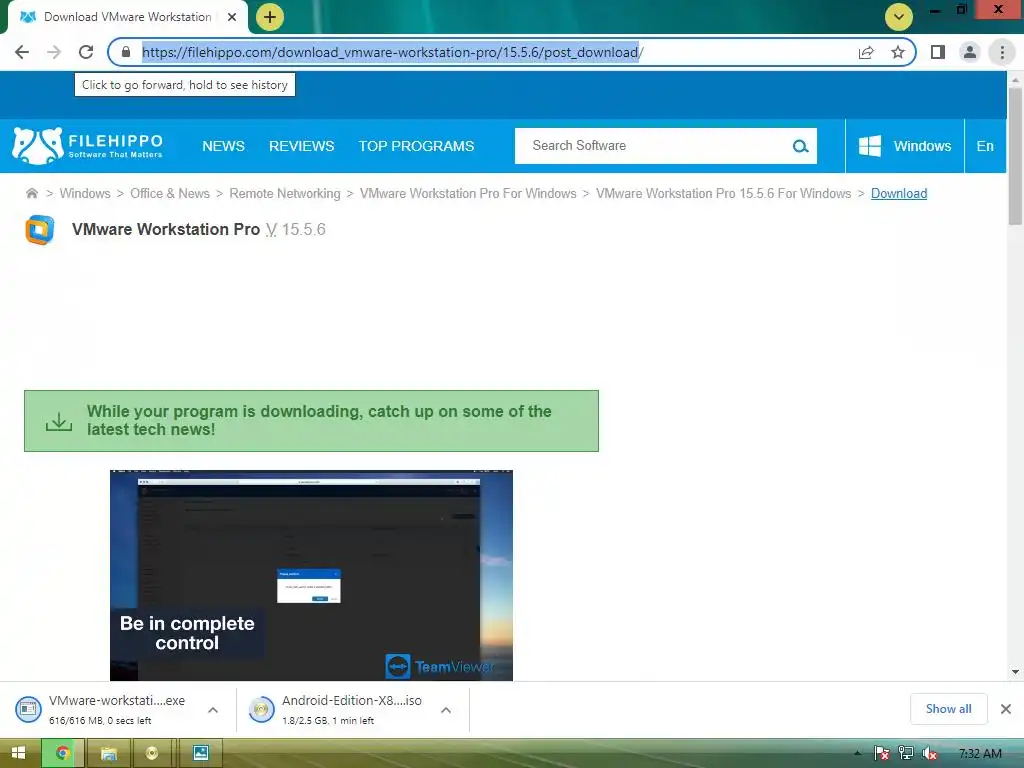Click the page vertical scrollbar
This screenshot has width=1024, height=768.
(1015, 156)
